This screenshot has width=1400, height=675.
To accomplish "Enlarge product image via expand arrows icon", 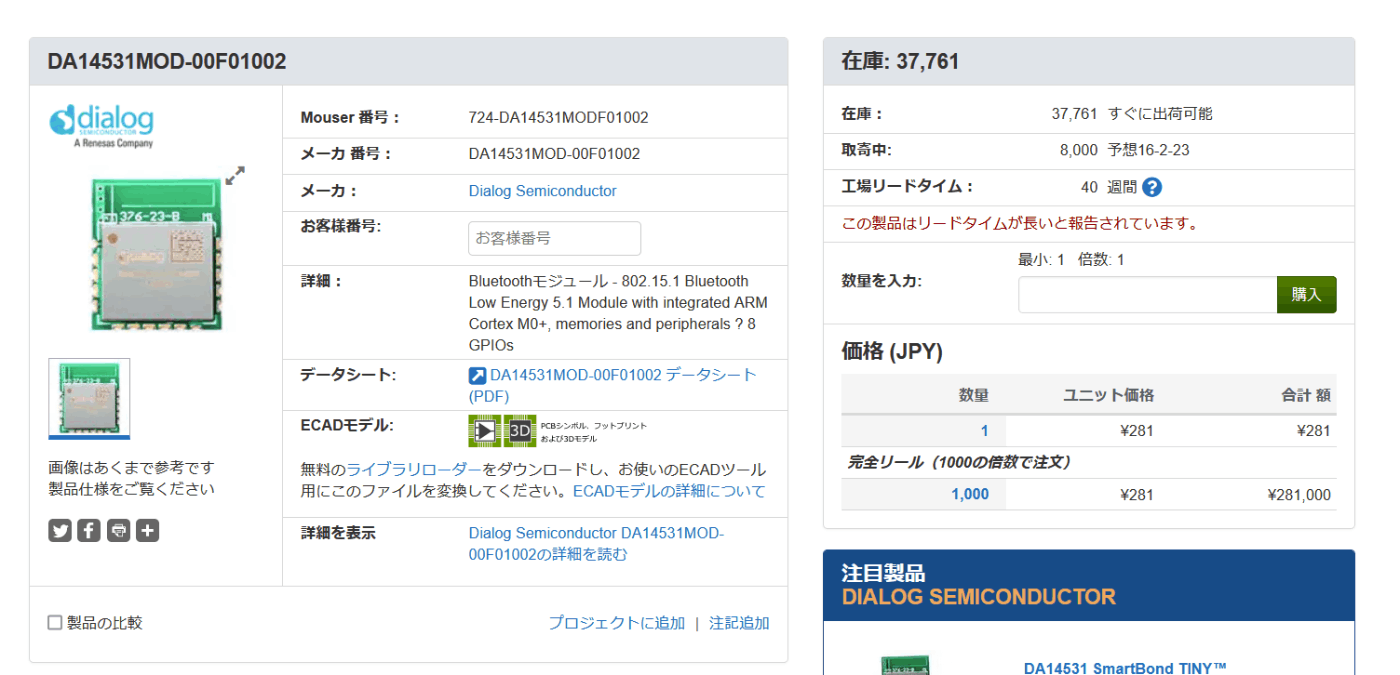I will click(235, 176).
